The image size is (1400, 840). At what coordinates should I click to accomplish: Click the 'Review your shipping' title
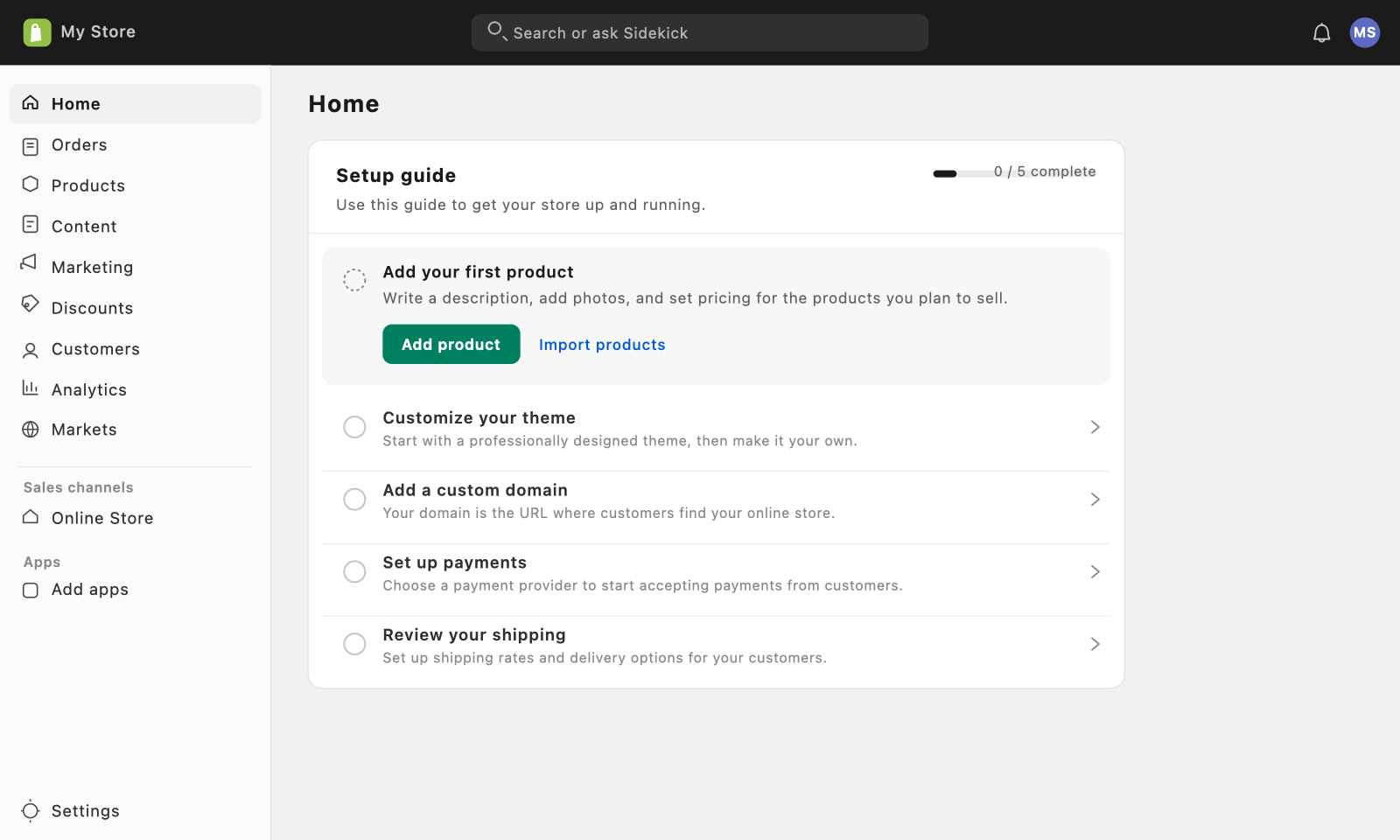click(474, 634)
